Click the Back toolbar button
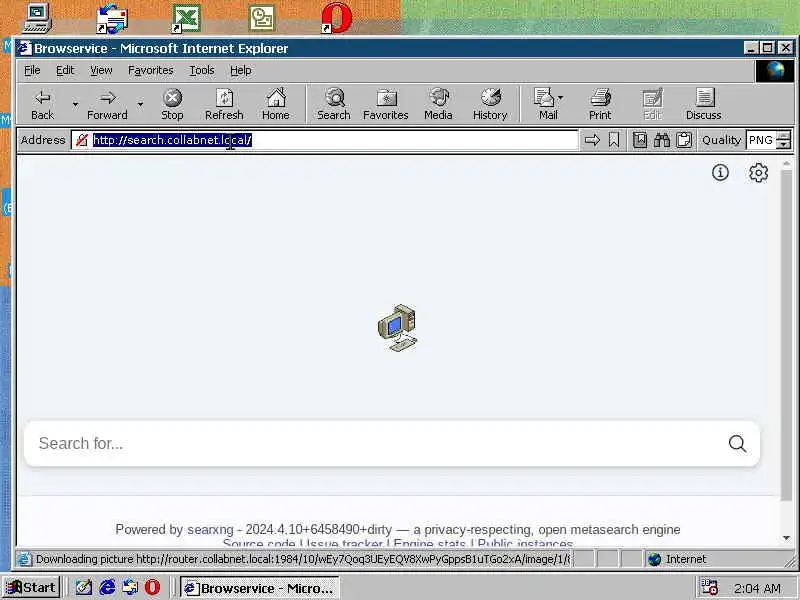This screenshot has height=600, width=800. click(43, 105)
